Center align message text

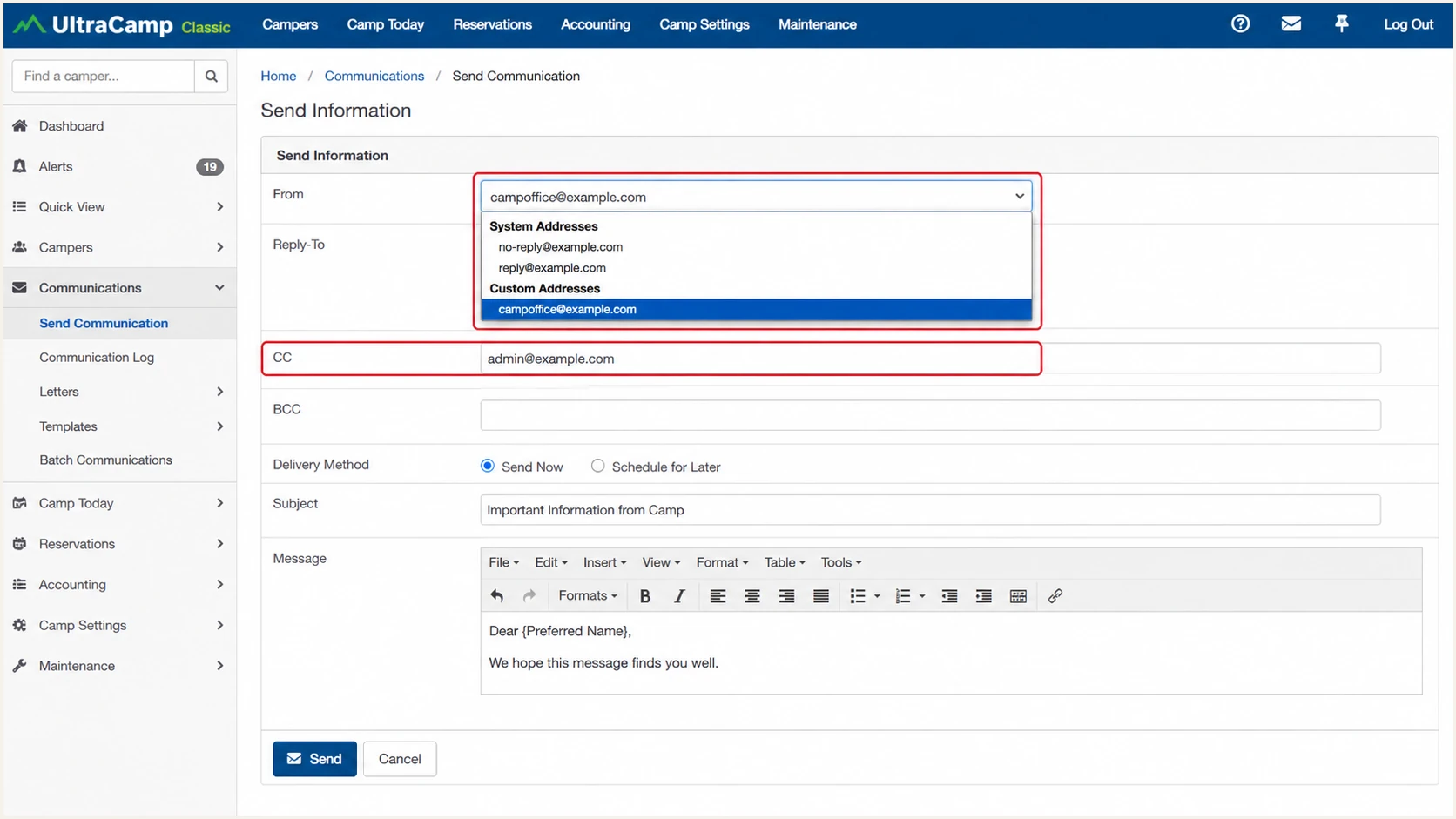(x=752, y=596)
